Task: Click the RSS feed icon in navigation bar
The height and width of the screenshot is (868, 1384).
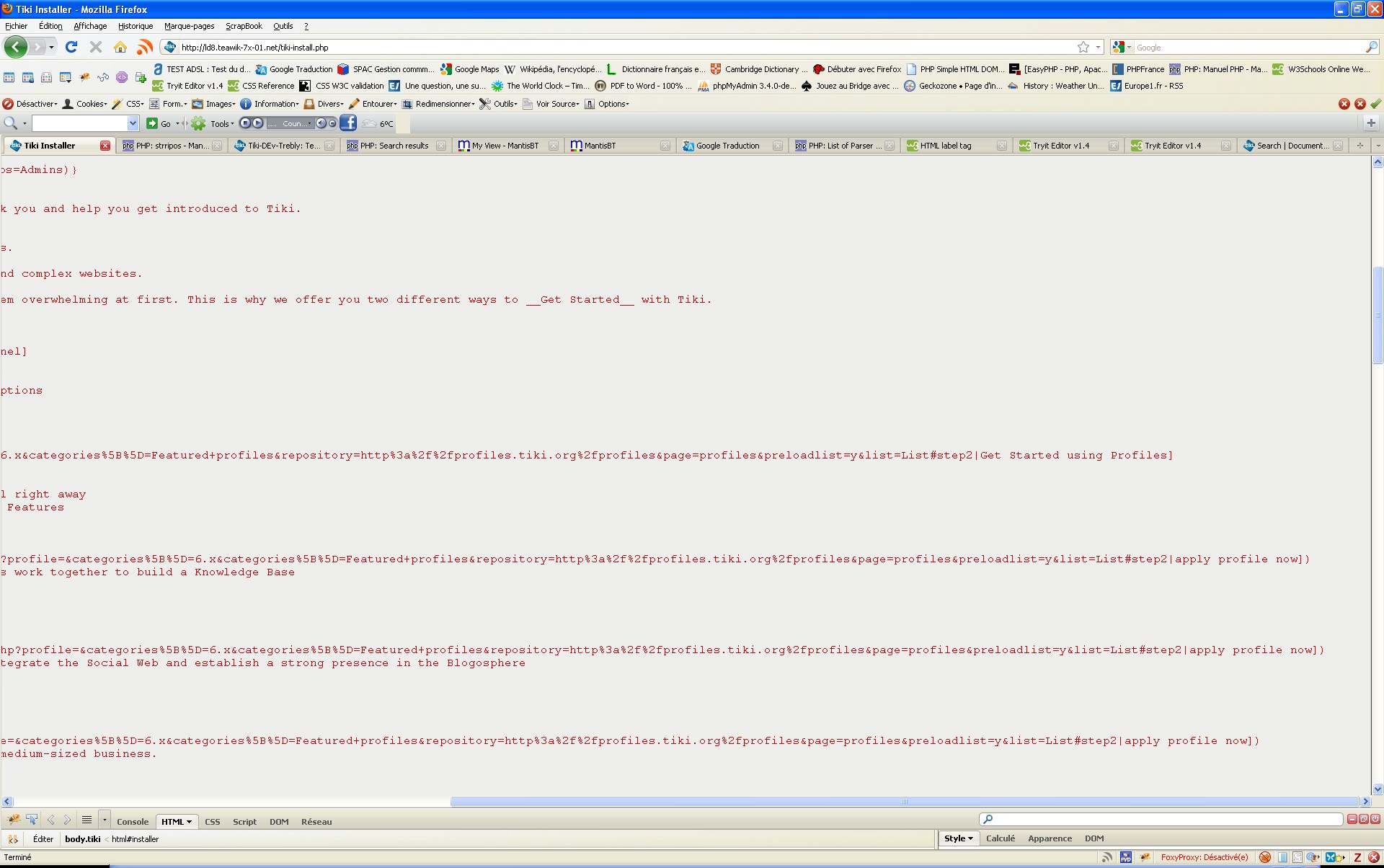Action: (x=145, y=47)
